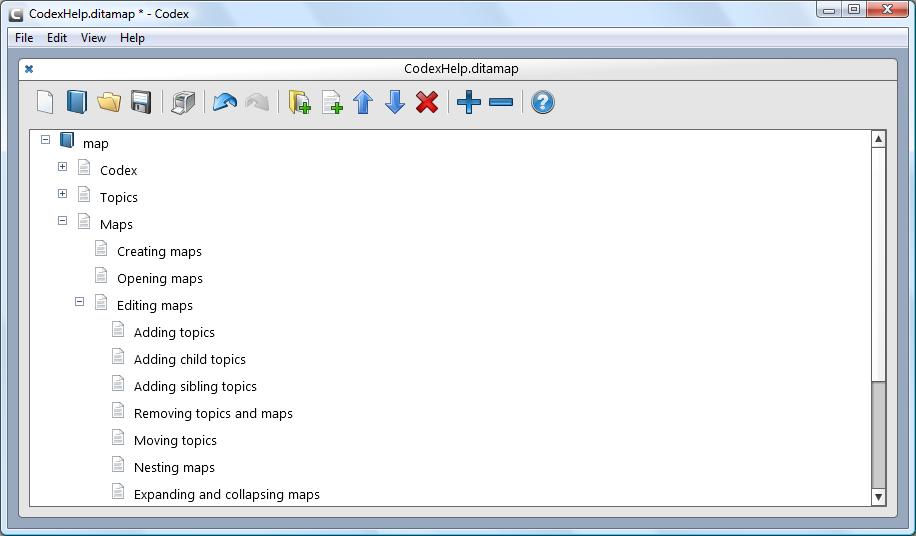This screenshot has width=916, height=536.
Task: Open help with the question mark icon
Action: pos(543,102)
